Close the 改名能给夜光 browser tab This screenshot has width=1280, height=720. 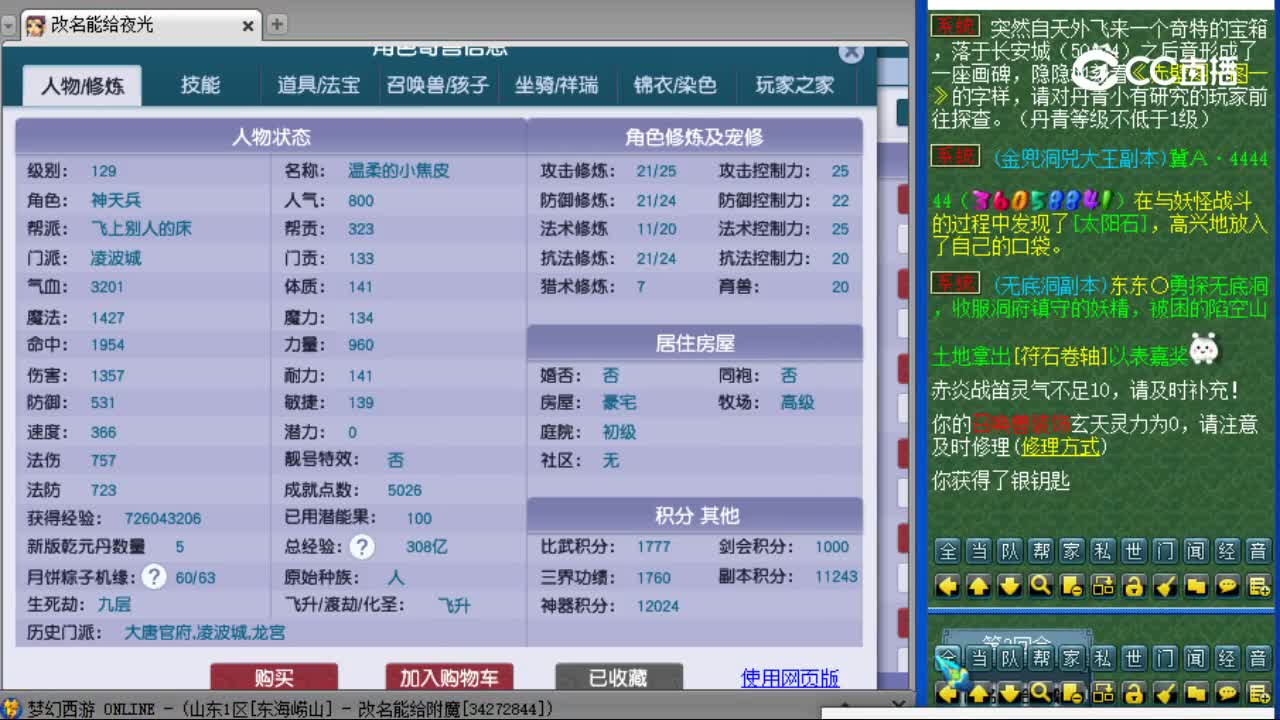coord(248,25)
